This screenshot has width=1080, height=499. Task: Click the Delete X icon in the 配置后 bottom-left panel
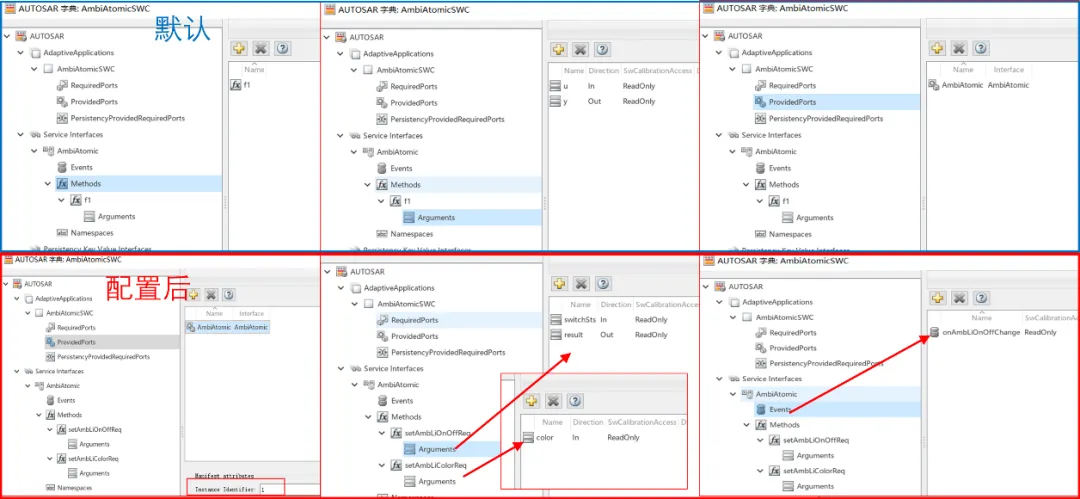(x=211, y=294)
